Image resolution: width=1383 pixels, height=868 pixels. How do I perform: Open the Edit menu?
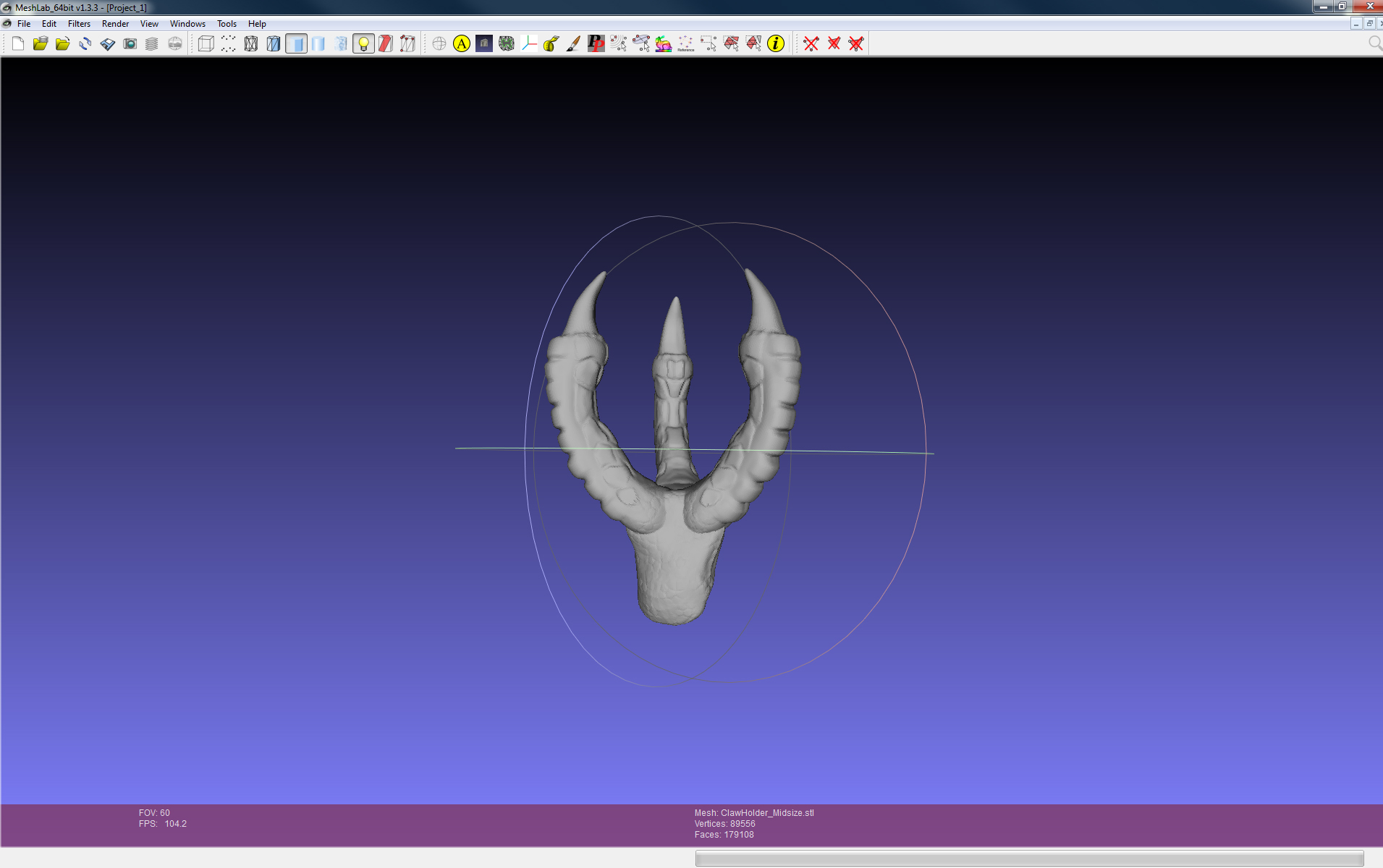[49, 24]
